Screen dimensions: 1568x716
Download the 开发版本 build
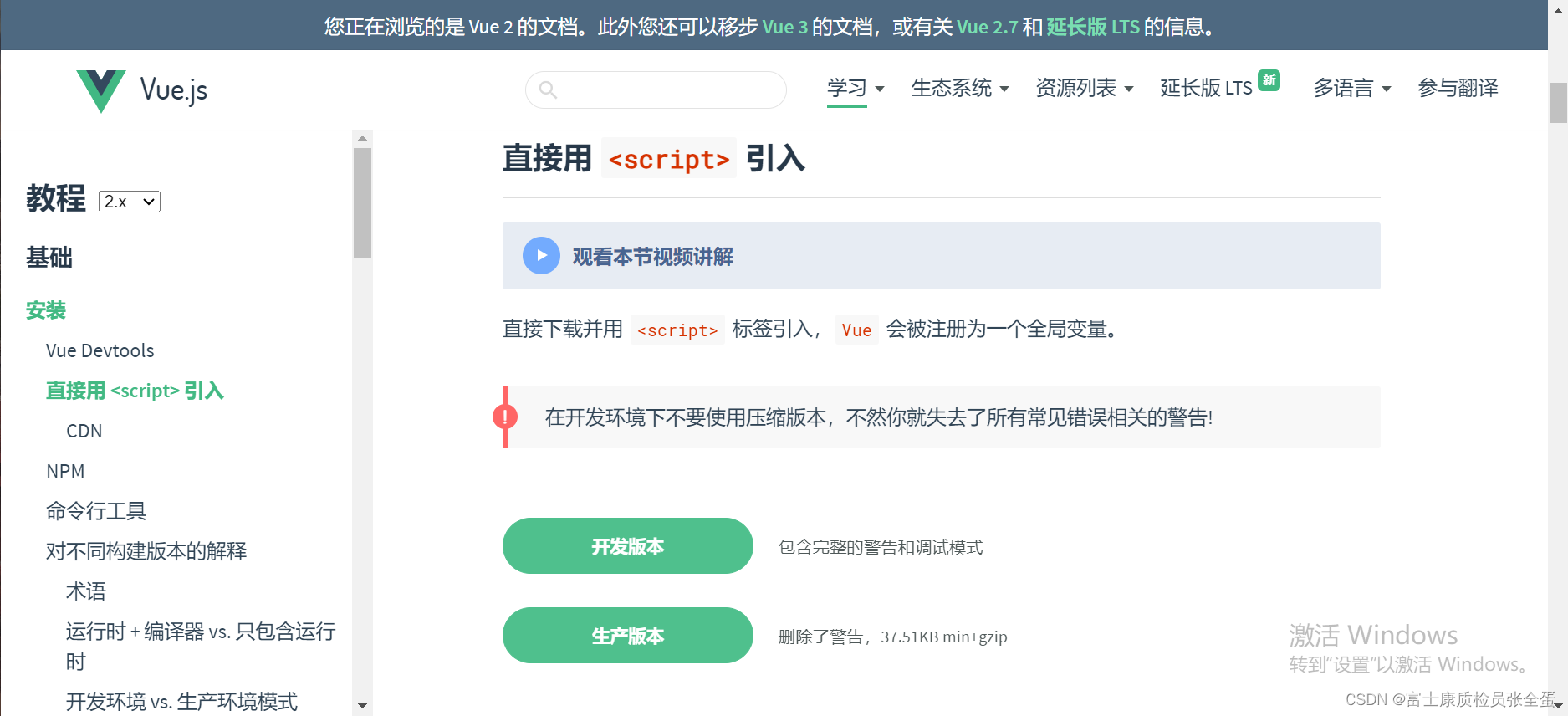(628, 546)
